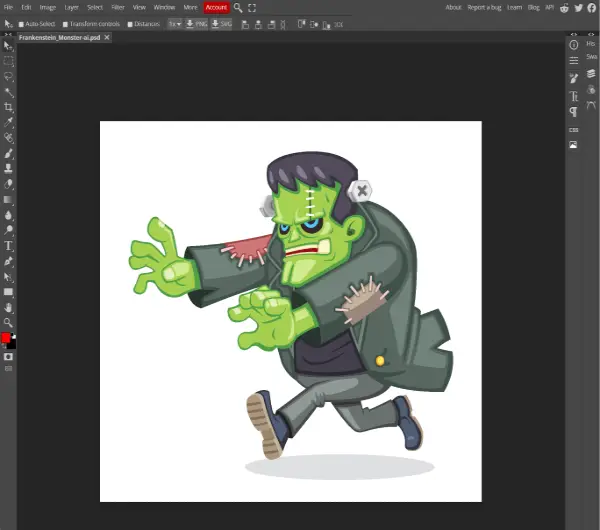Open the Paths panel icon
This screenshot has width=600, height=530.
click(x=591, y=105)
